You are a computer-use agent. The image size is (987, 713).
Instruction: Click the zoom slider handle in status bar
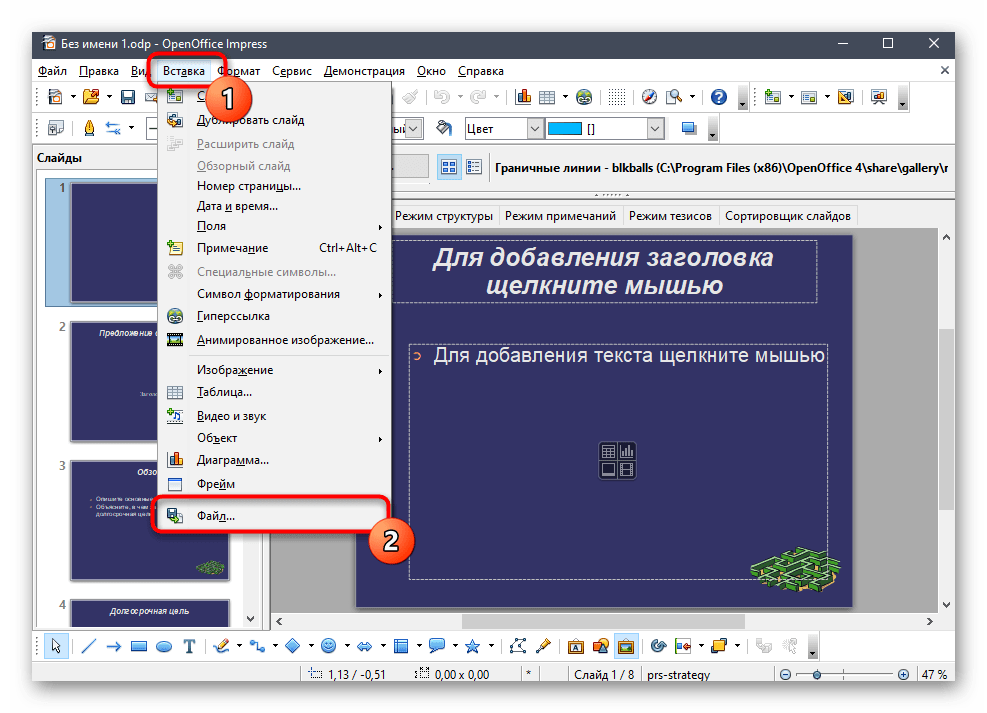pos(816,675)
